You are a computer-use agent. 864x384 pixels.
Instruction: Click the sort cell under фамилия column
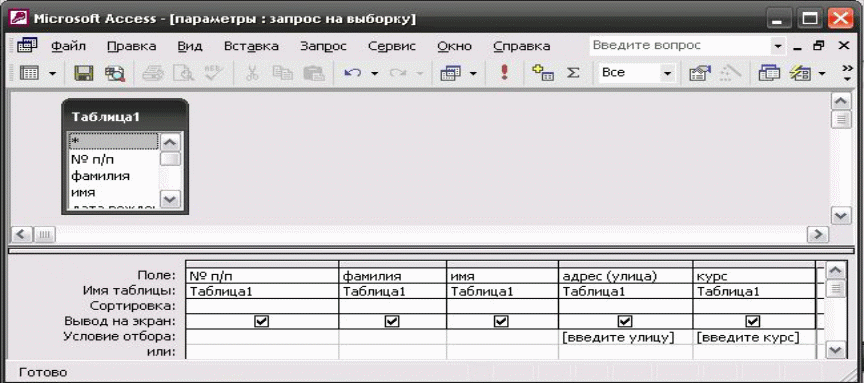coord(392,306)
